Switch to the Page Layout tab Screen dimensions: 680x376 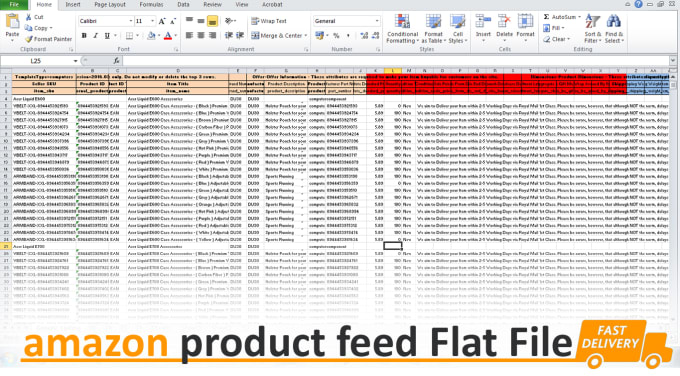pos(110,4)
